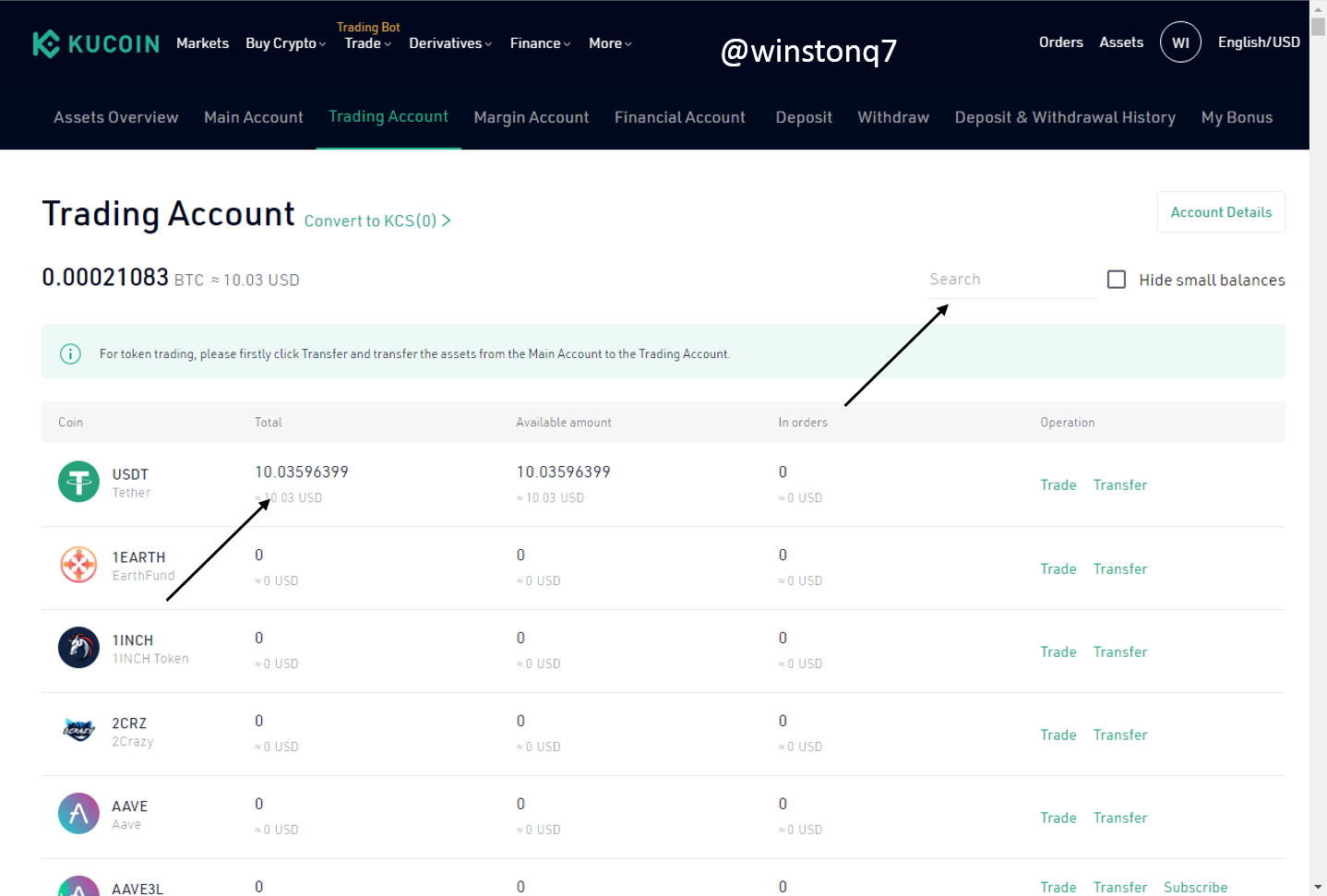
Task: Click the 2CRZ 2Crazy coin icon
Action: click(x=78, y=731)
